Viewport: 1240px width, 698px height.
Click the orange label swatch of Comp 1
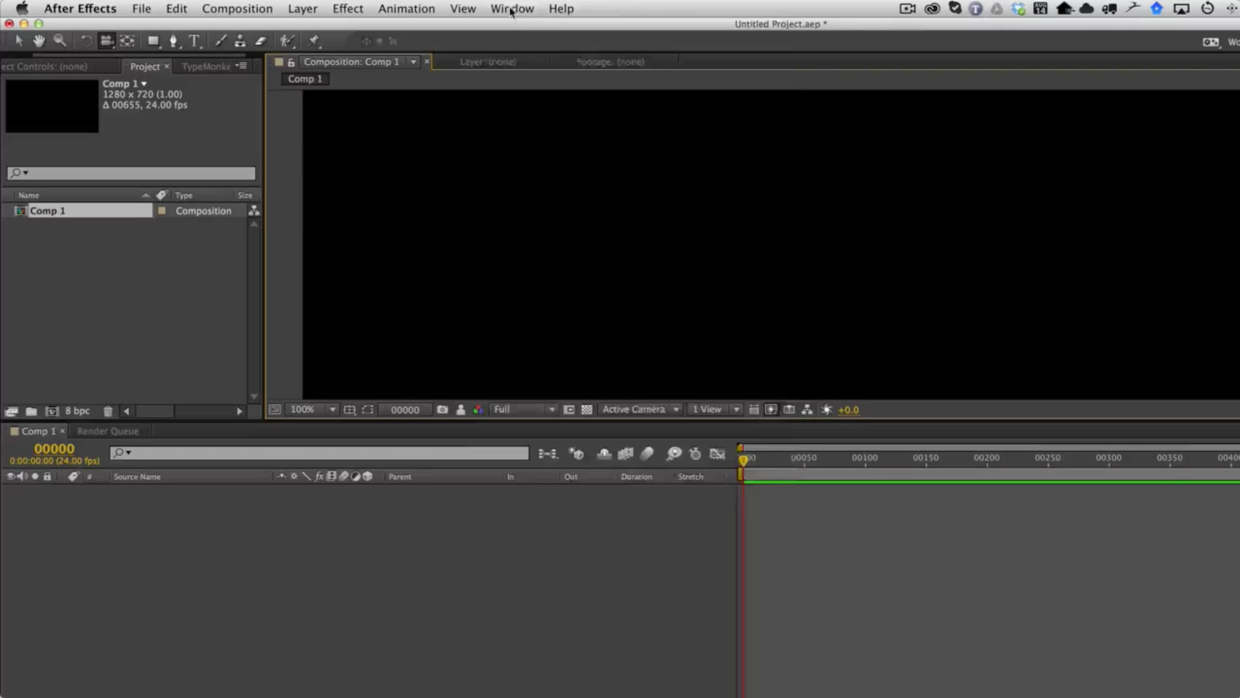[162, 211]
